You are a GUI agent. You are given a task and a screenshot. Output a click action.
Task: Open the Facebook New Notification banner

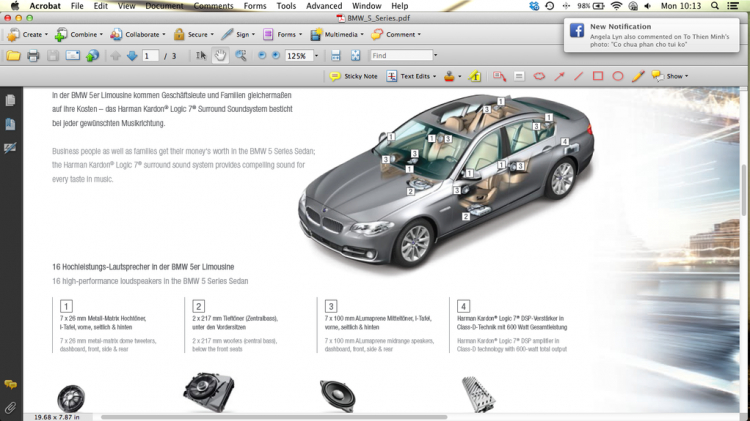pos(651,35)
